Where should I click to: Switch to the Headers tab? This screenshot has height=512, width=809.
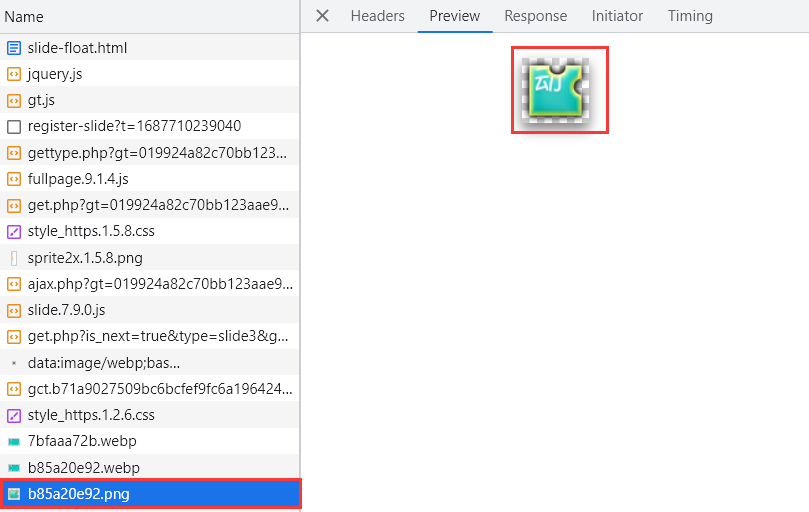pos(377,16)
